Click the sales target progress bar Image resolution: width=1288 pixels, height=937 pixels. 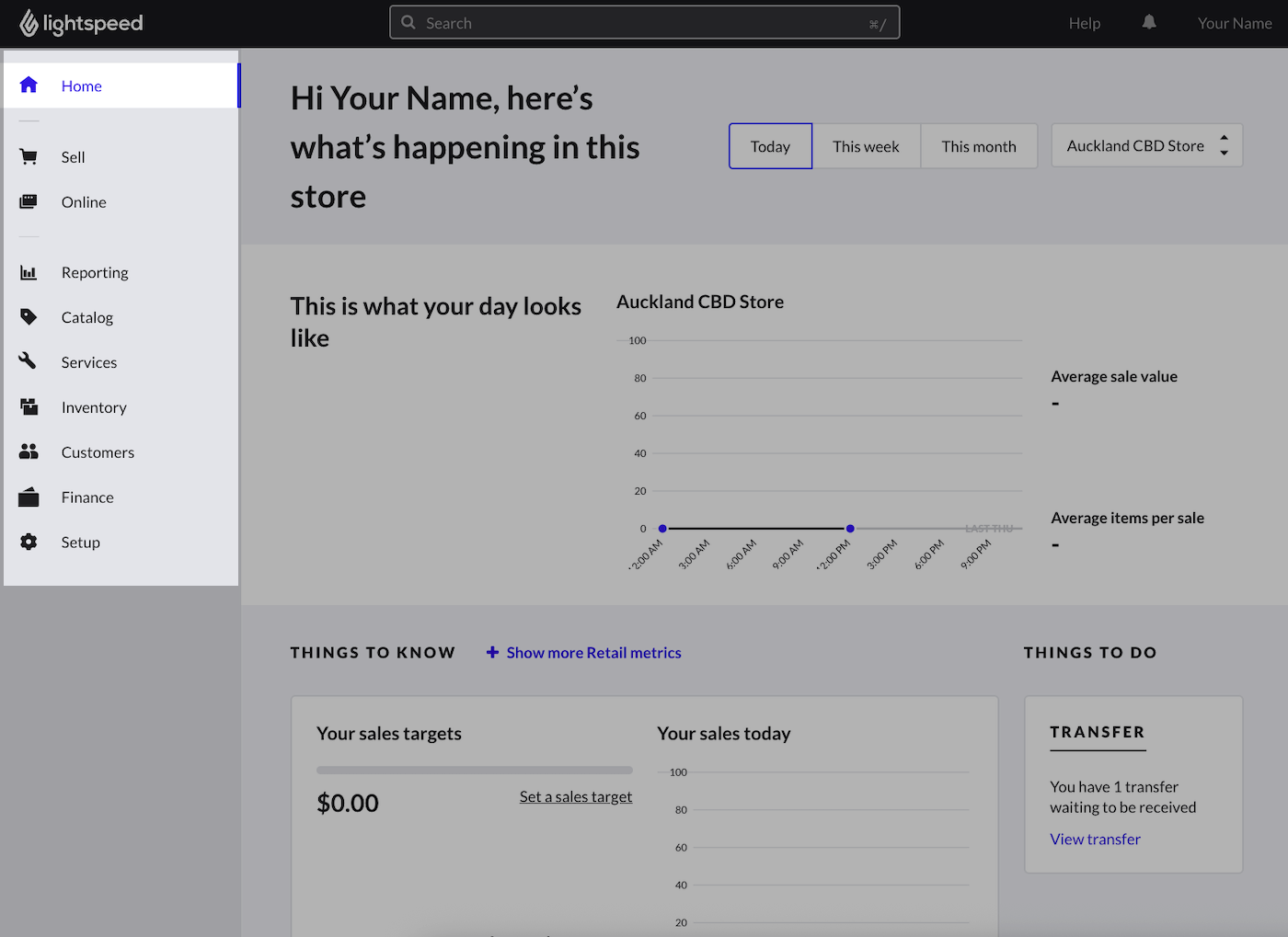pos(474,770)
